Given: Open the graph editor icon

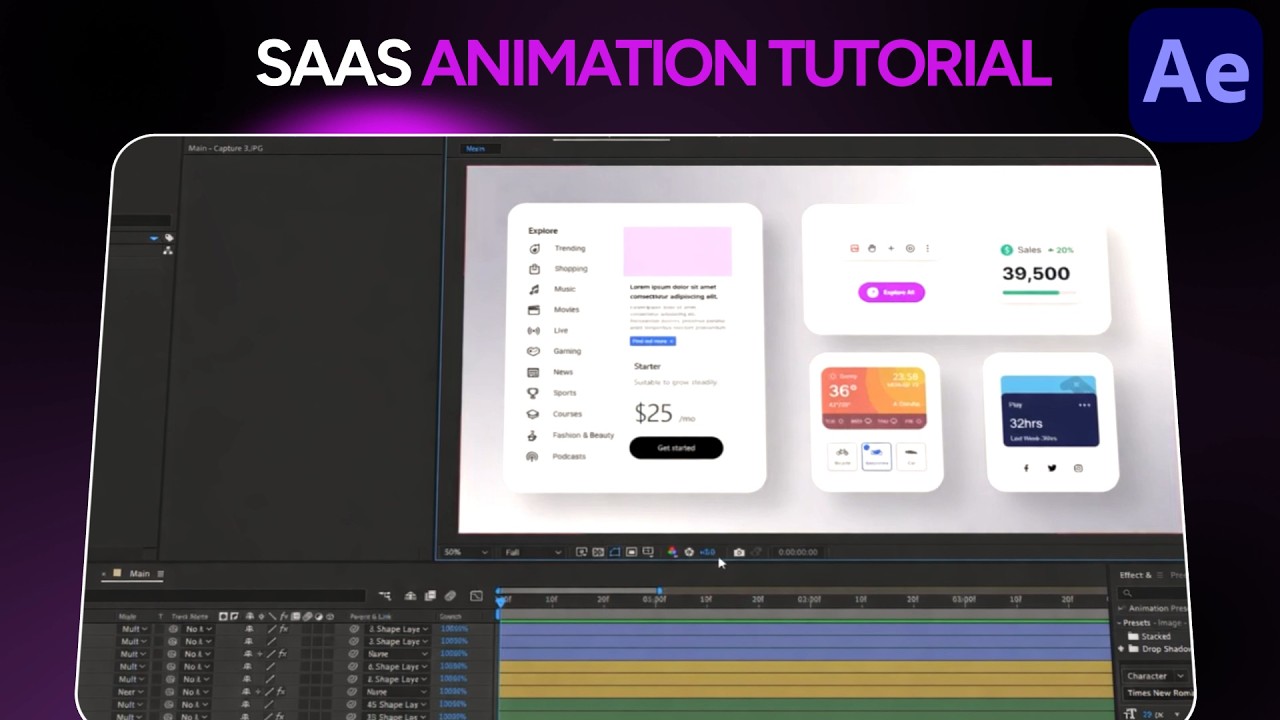Looking at the screenshot, I should tap(476, 596).
